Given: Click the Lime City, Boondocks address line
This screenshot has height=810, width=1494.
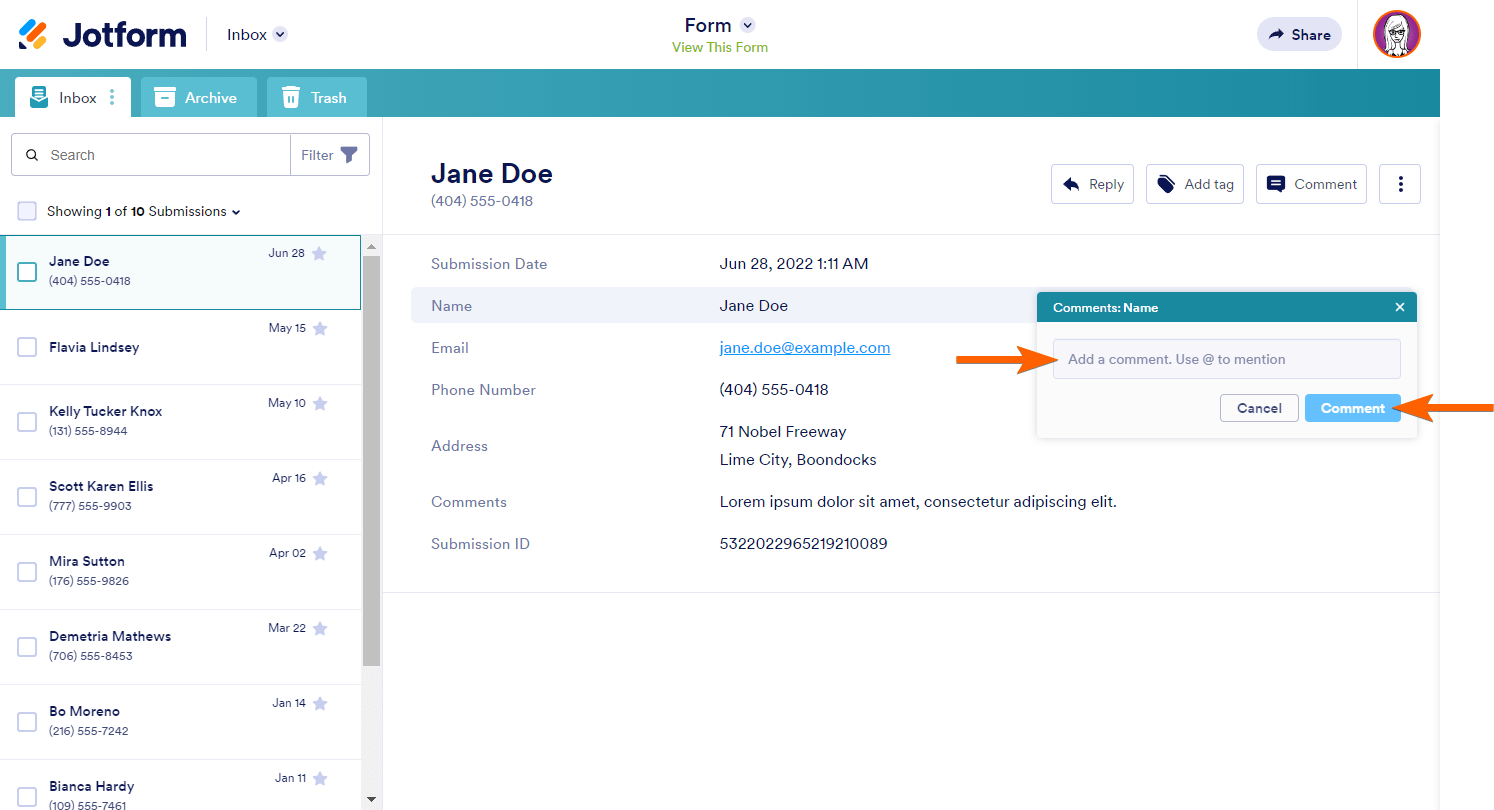Looking at the screenshot, I should pos(798,460).
